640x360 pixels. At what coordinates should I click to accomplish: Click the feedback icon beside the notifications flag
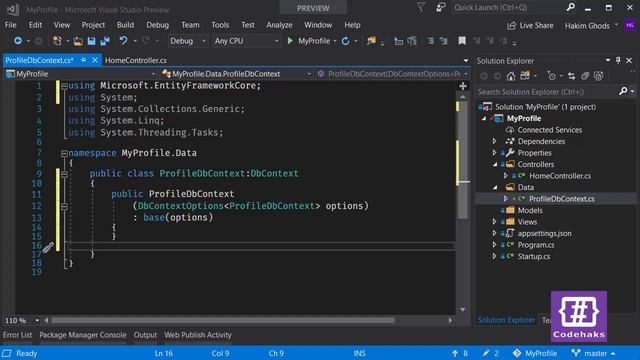pyautogui.click(x=440, y=7)
